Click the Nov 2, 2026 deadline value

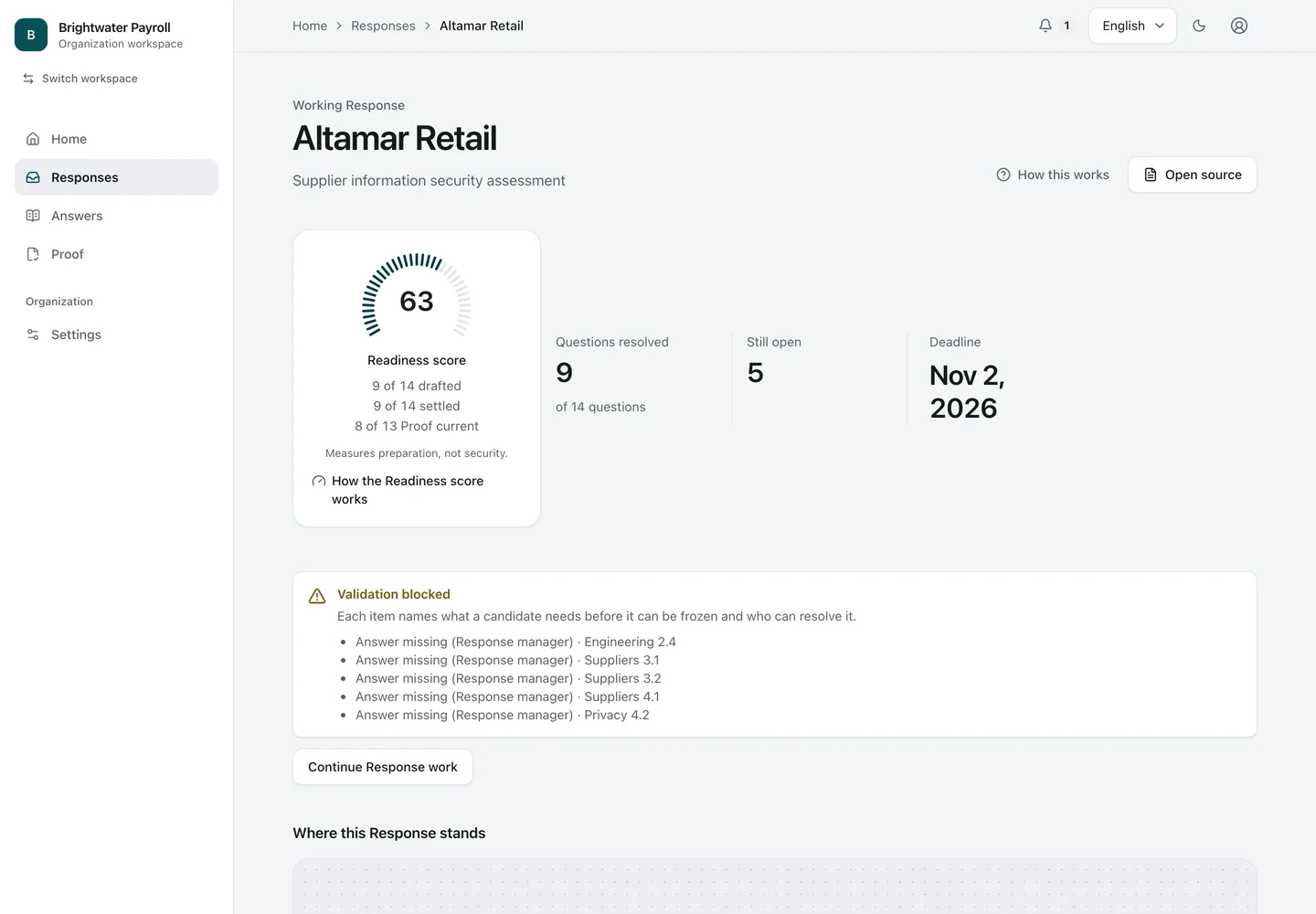point(967,392)
